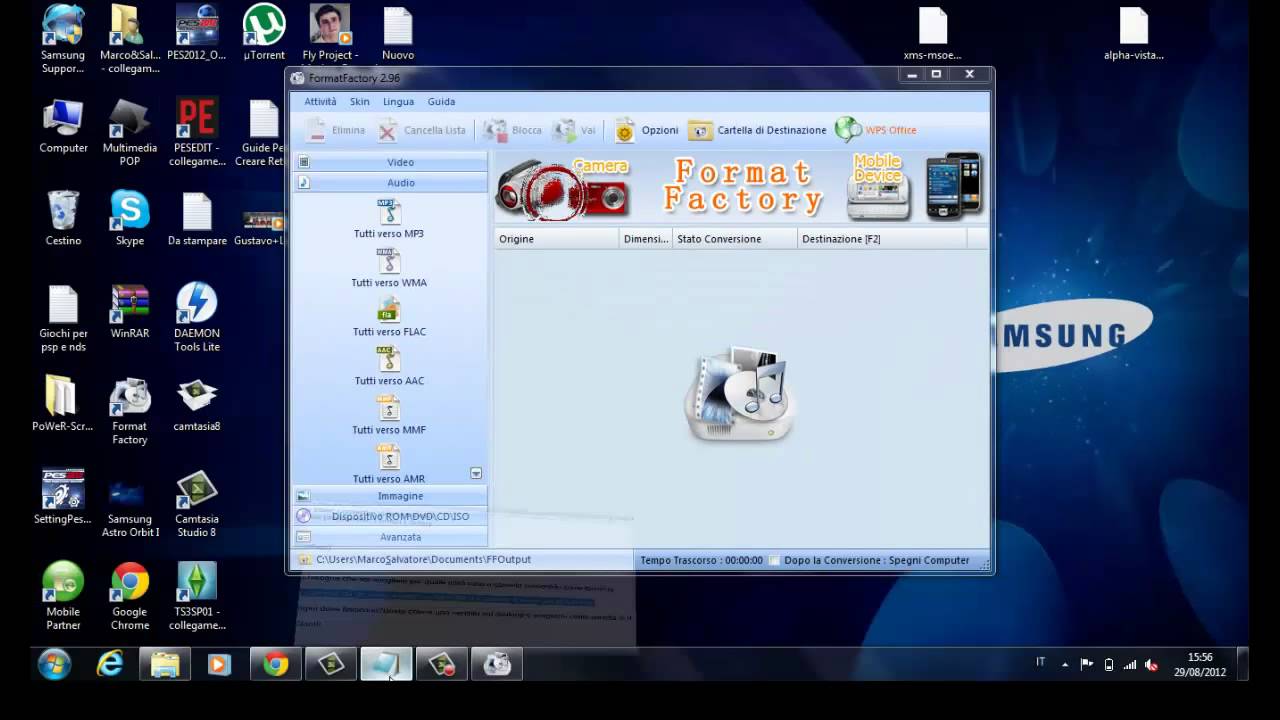The height and width of the screenshot is (720, 1280).
Task: Expand the Immagine category panel
Action: (390, 496)
